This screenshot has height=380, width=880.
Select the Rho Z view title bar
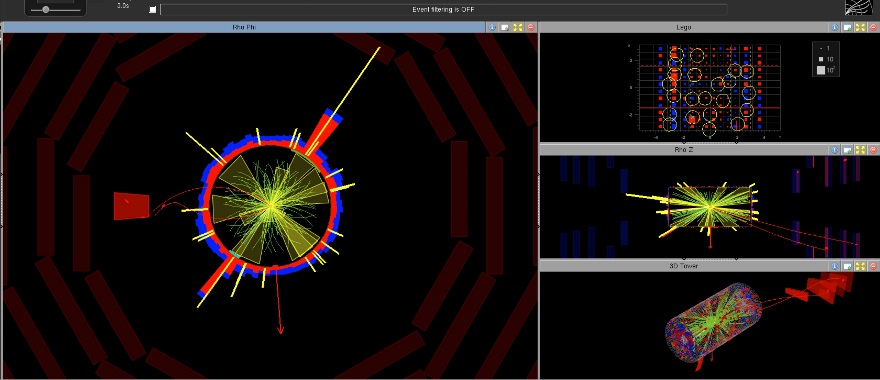(x=684, y=150)
